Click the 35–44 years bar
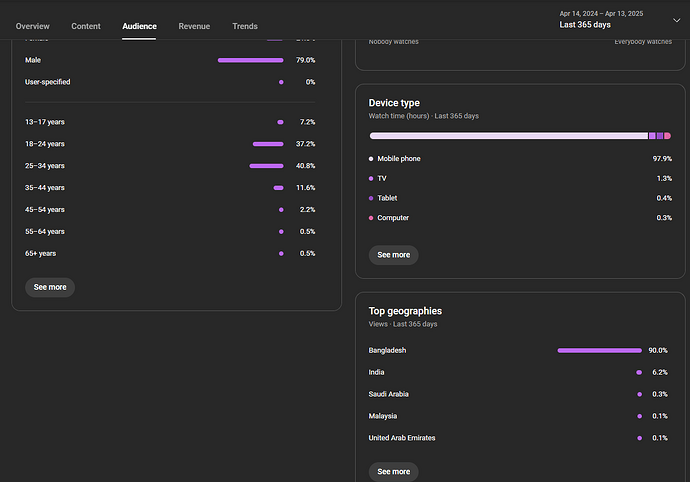Viewport: 690px width, 482px height. (279, 188)
